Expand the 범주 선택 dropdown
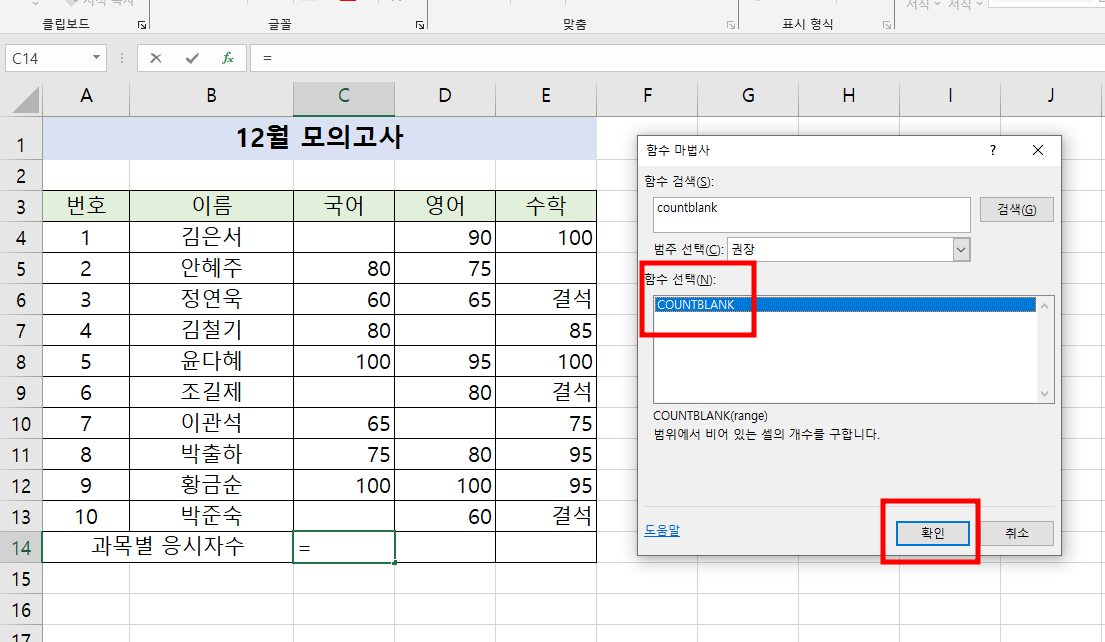 tap(961, 249)
